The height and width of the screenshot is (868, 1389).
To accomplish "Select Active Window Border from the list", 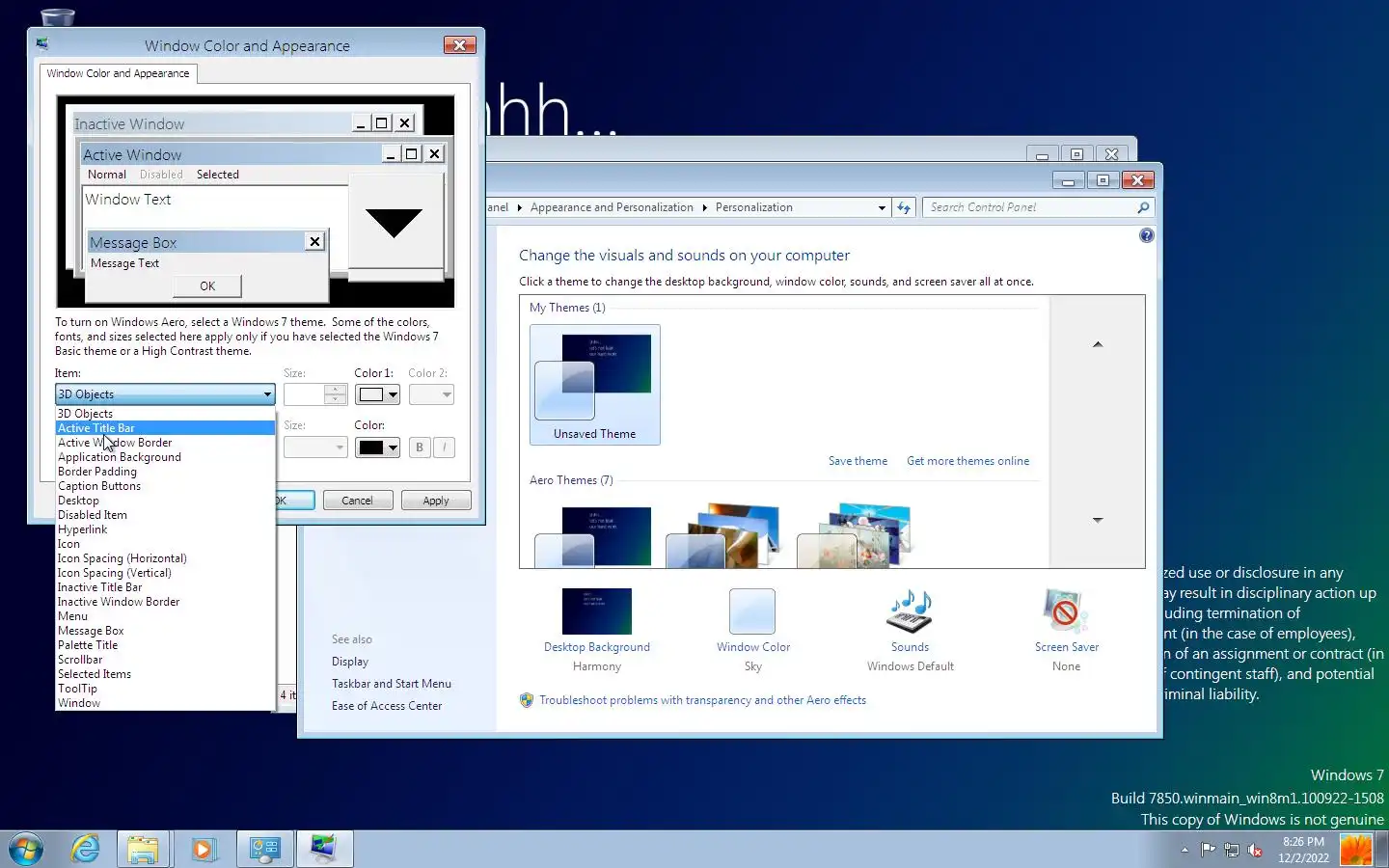I will pos(165,443).
